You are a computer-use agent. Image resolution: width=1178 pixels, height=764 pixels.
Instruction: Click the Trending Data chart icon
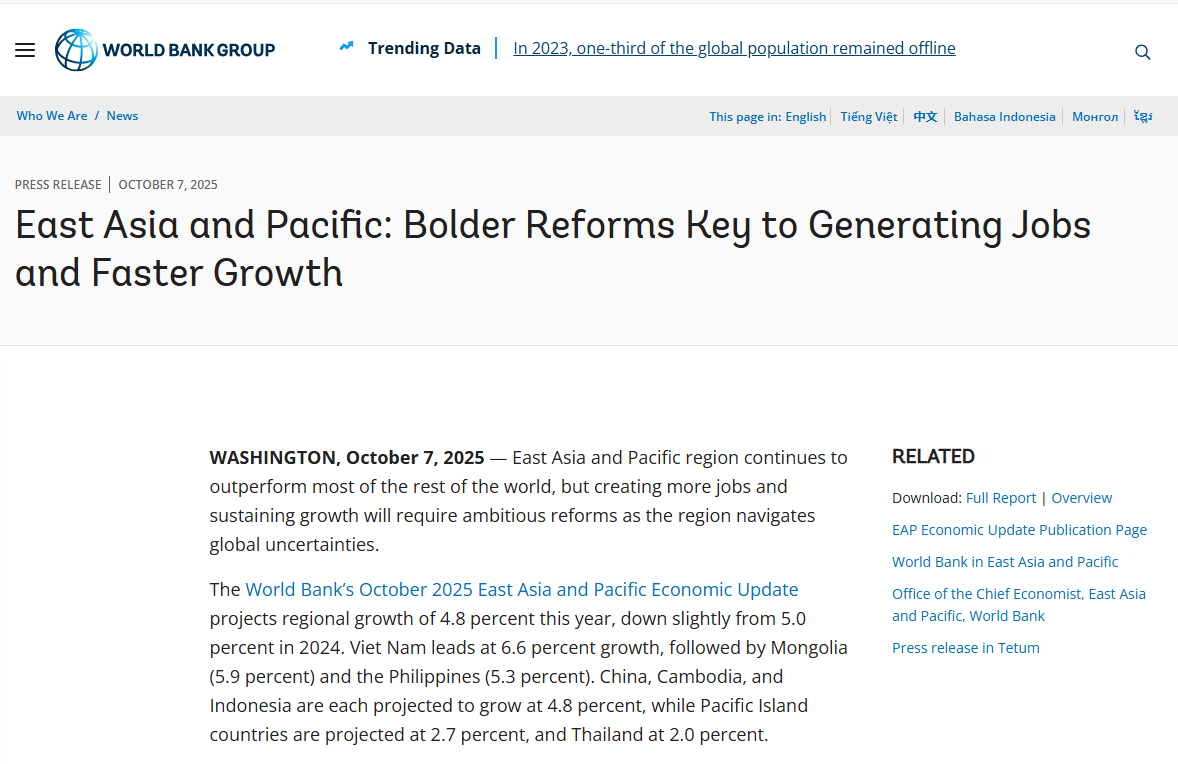click(x=346, y=47)
